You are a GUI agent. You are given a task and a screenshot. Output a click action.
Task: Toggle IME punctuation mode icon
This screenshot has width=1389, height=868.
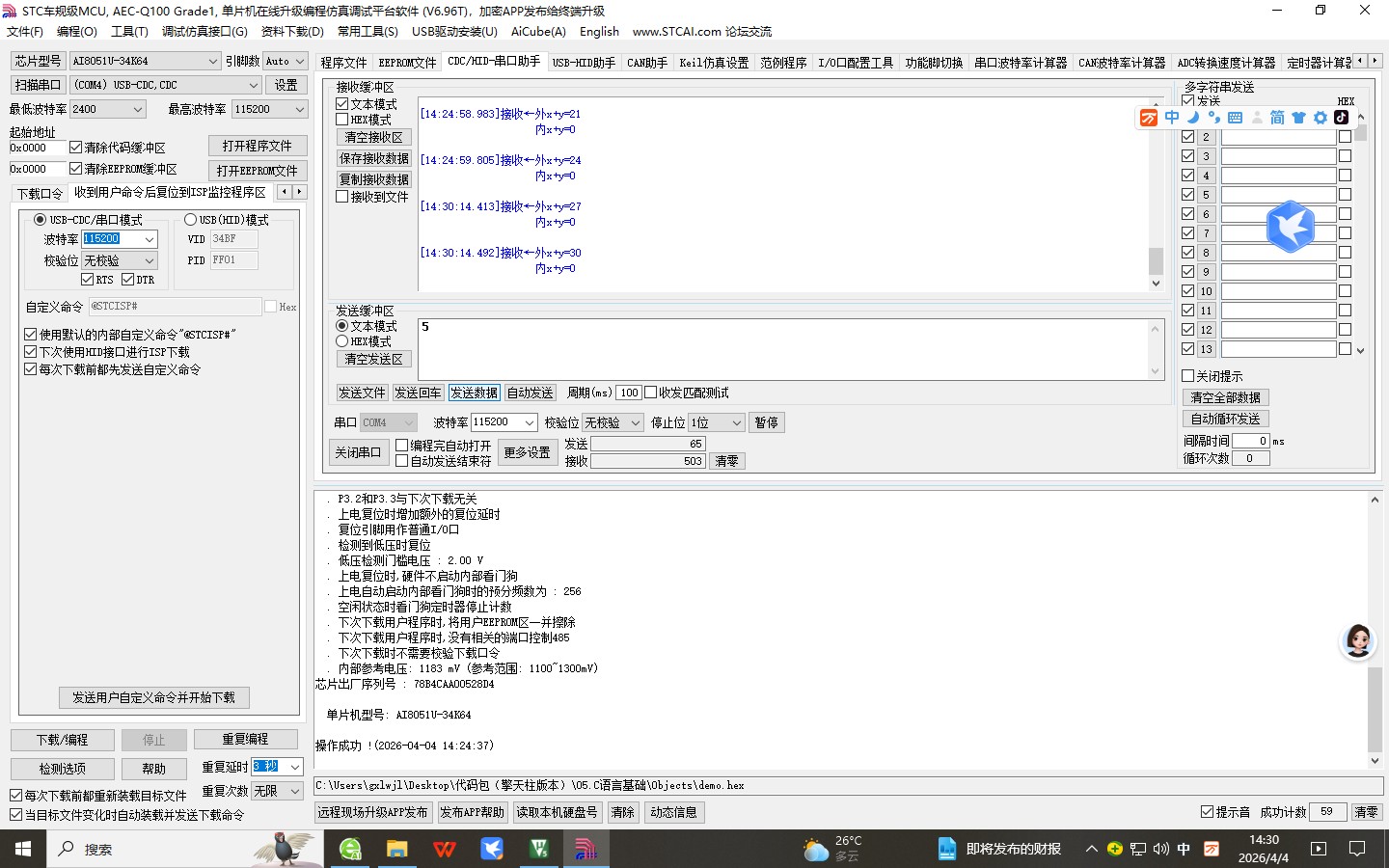click(x=1213, y=118)
